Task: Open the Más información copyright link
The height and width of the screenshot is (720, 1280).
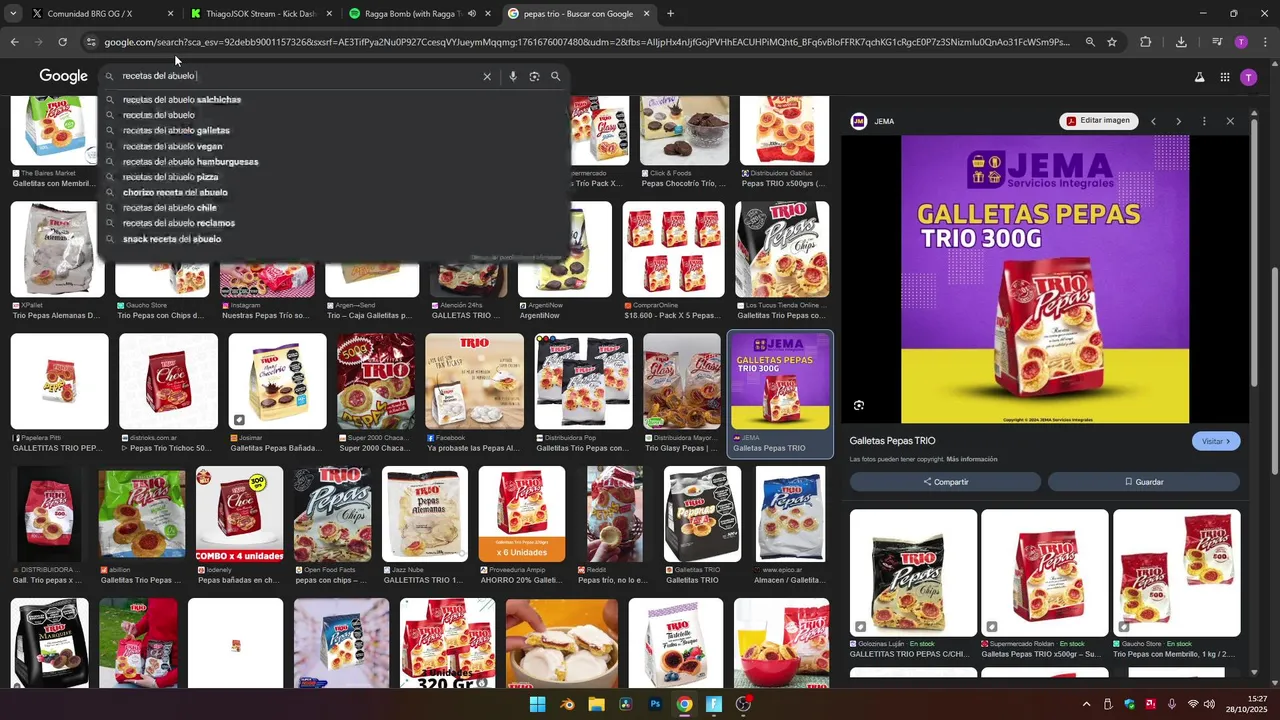Action: (x=972, y=459)
